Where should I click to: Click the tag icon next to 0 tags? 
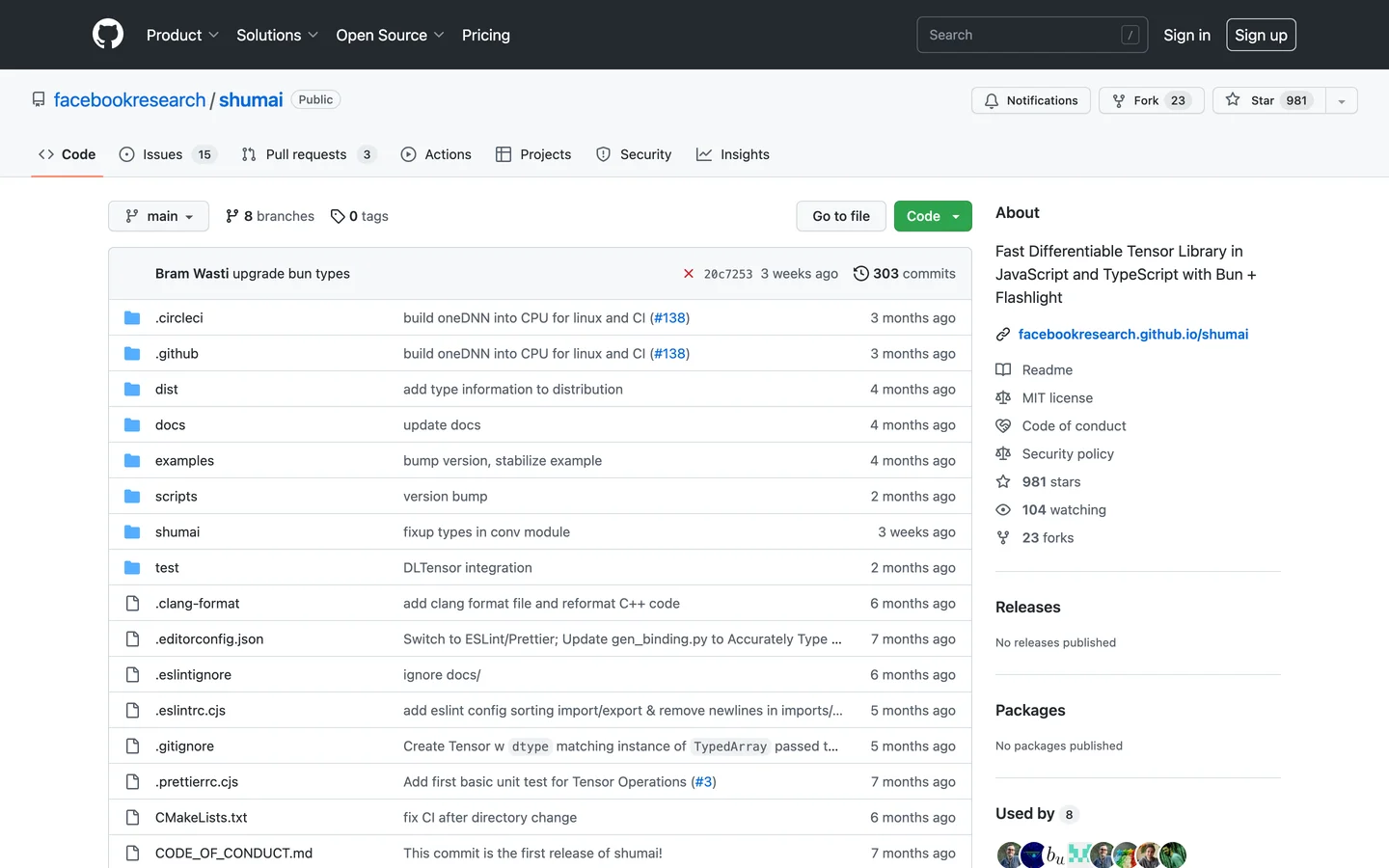(x=338, y=216)
